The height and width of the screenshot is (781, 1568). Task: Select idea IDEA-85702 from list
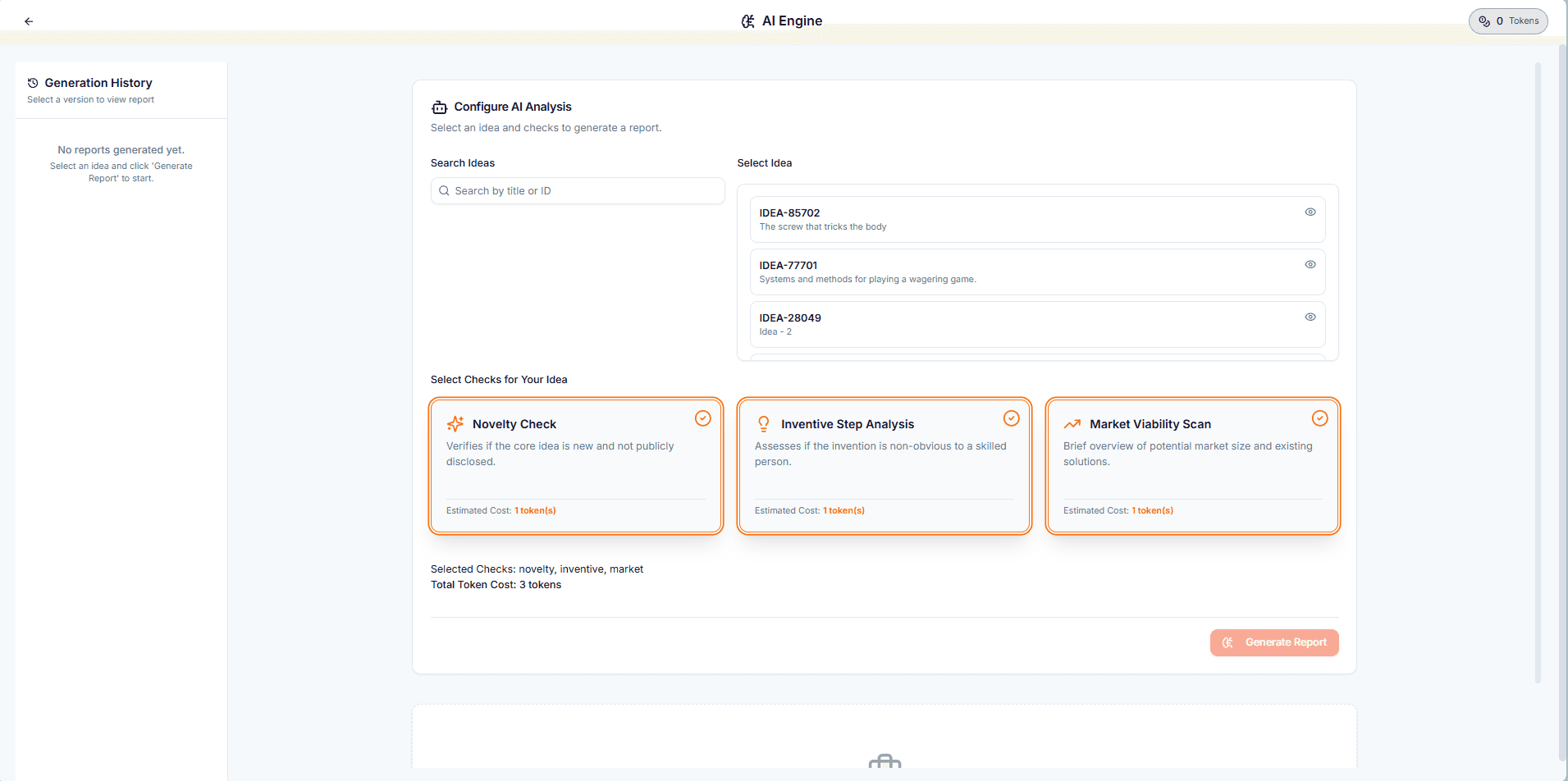click(x=985, y=219)
